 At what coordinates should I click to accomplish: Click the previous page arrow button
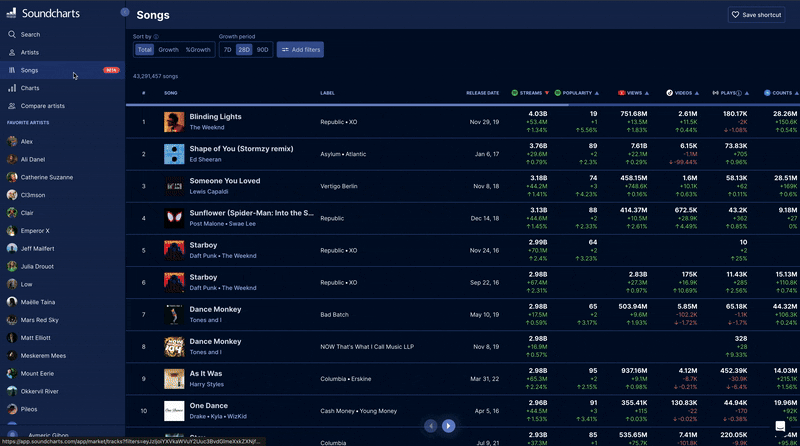click(x=431, y=426)
